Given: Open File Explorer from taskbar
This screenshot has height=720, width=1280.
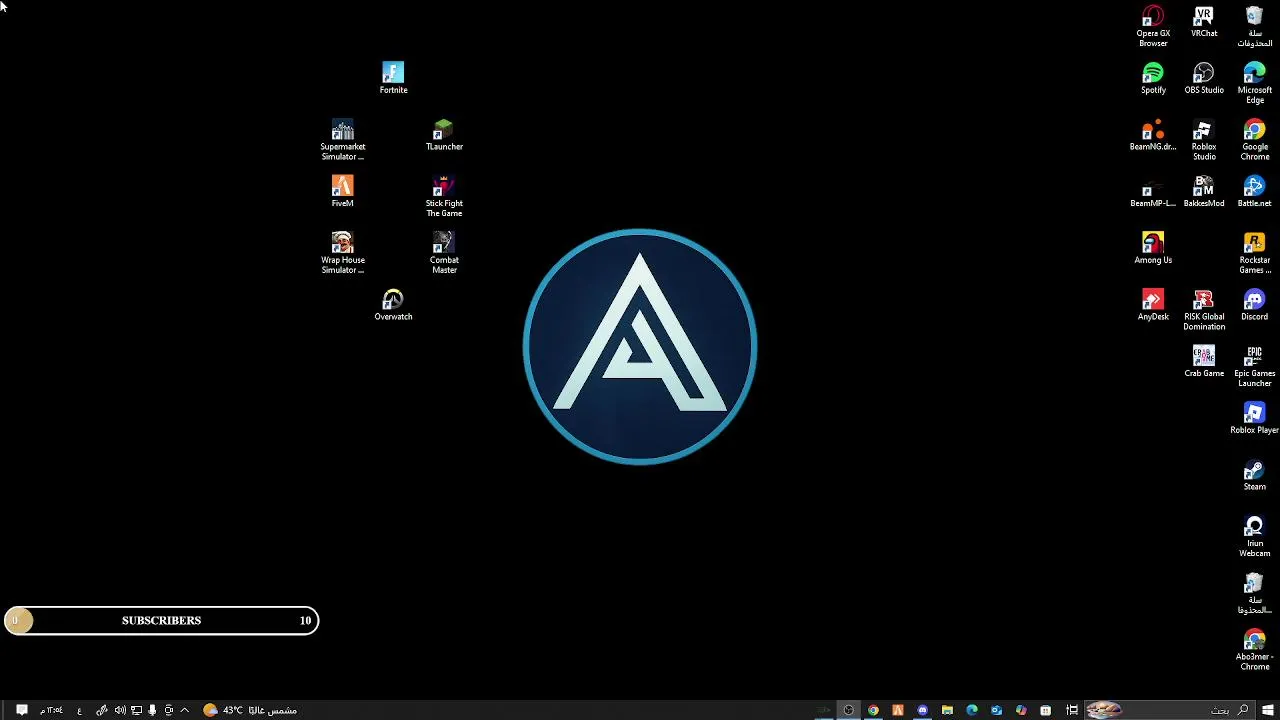Looking at the screenshot, I should tap(947, 710).
